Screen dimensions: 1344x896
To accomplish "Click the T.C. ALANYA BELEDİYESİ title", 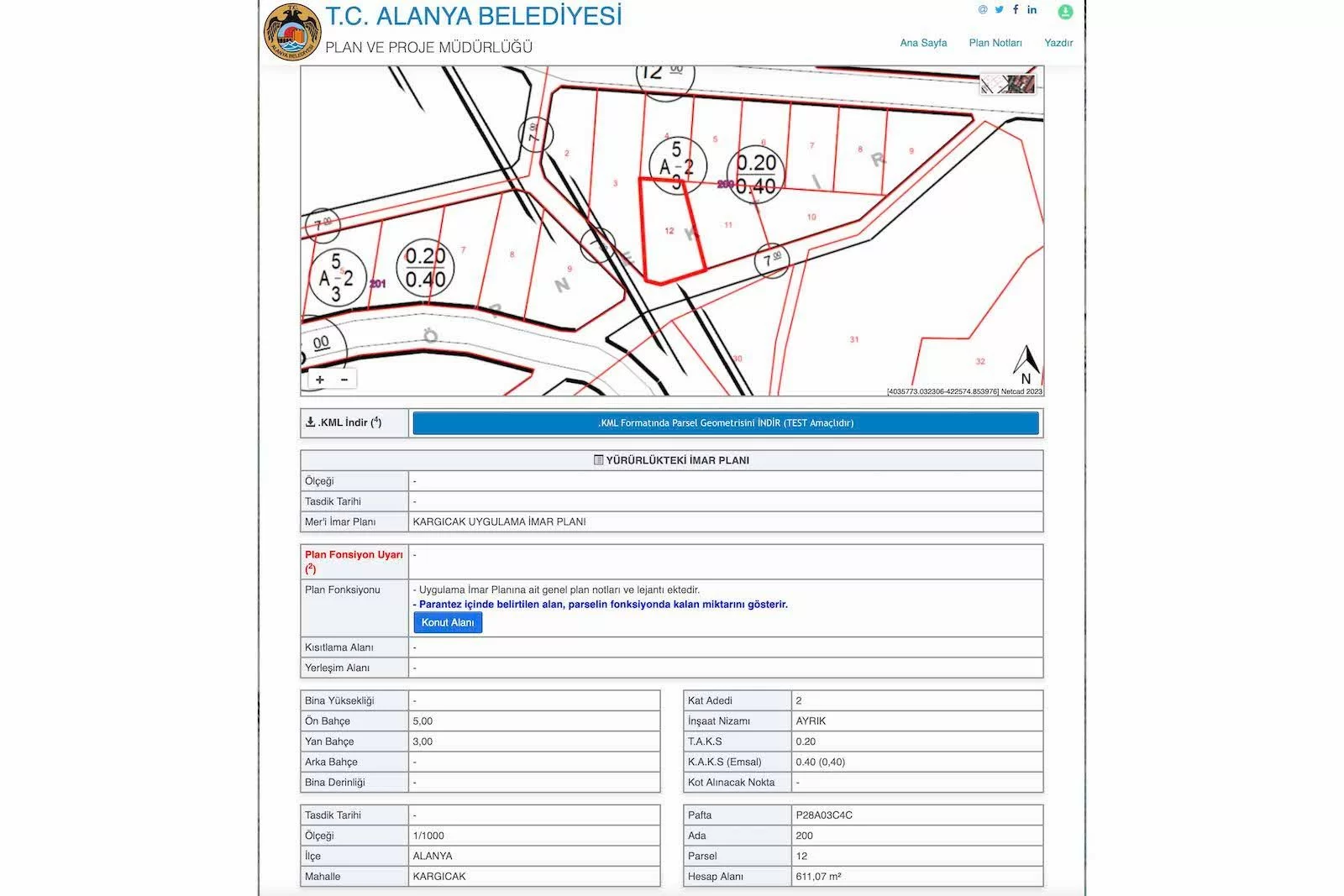I will pyautogui.click(x=474, y=16).
